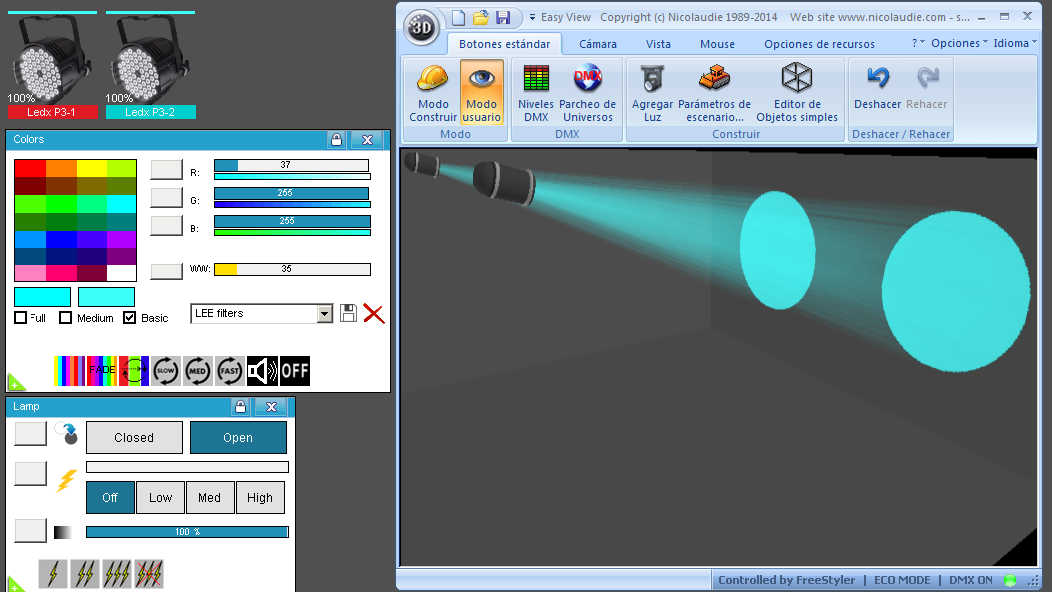Select MED rotation speed macro

click(197, 371)
